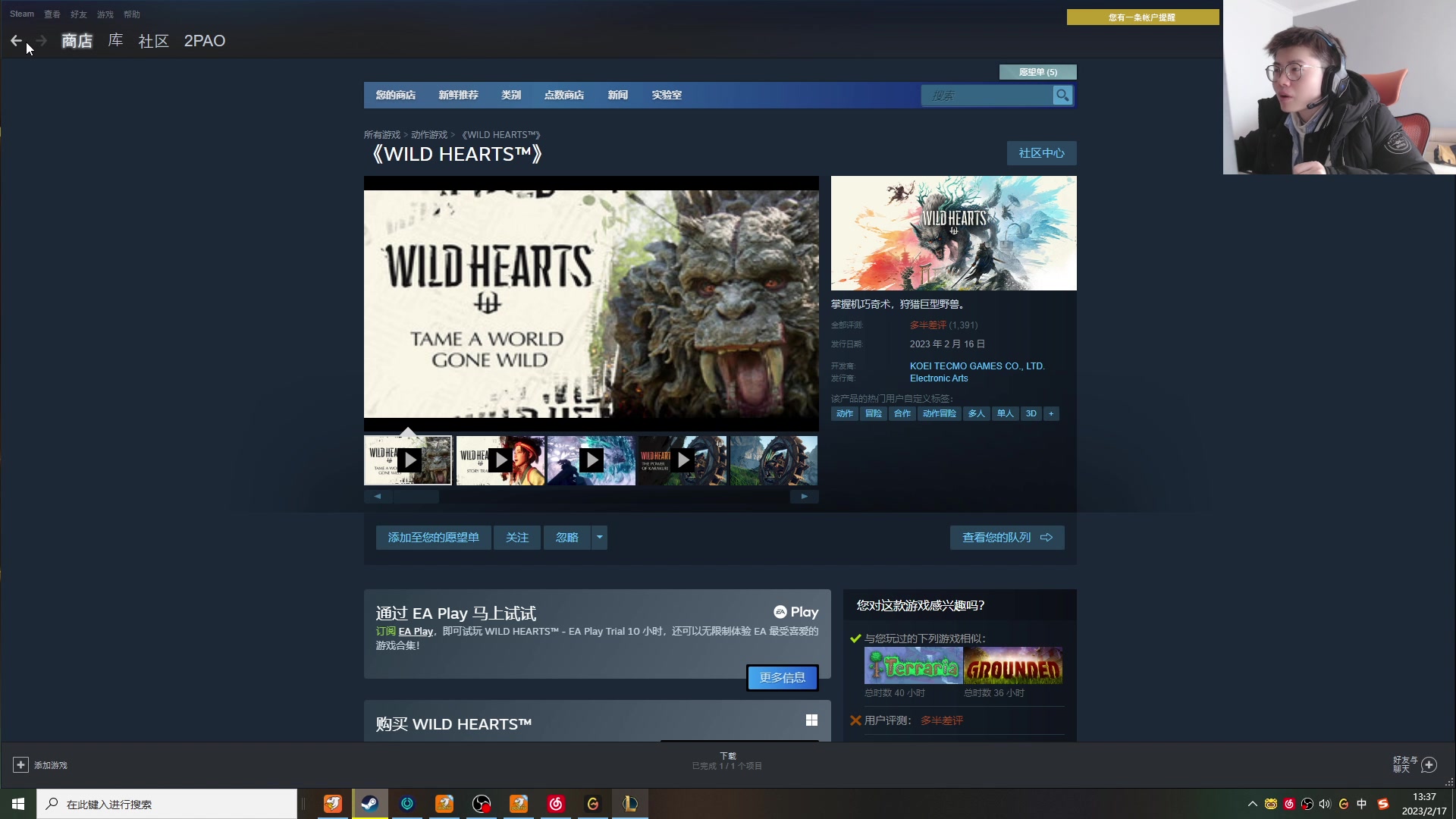Open the 查看 menu in menu bar
The width and height of the screenshot is (1456, 819).
tap(52, 14)
